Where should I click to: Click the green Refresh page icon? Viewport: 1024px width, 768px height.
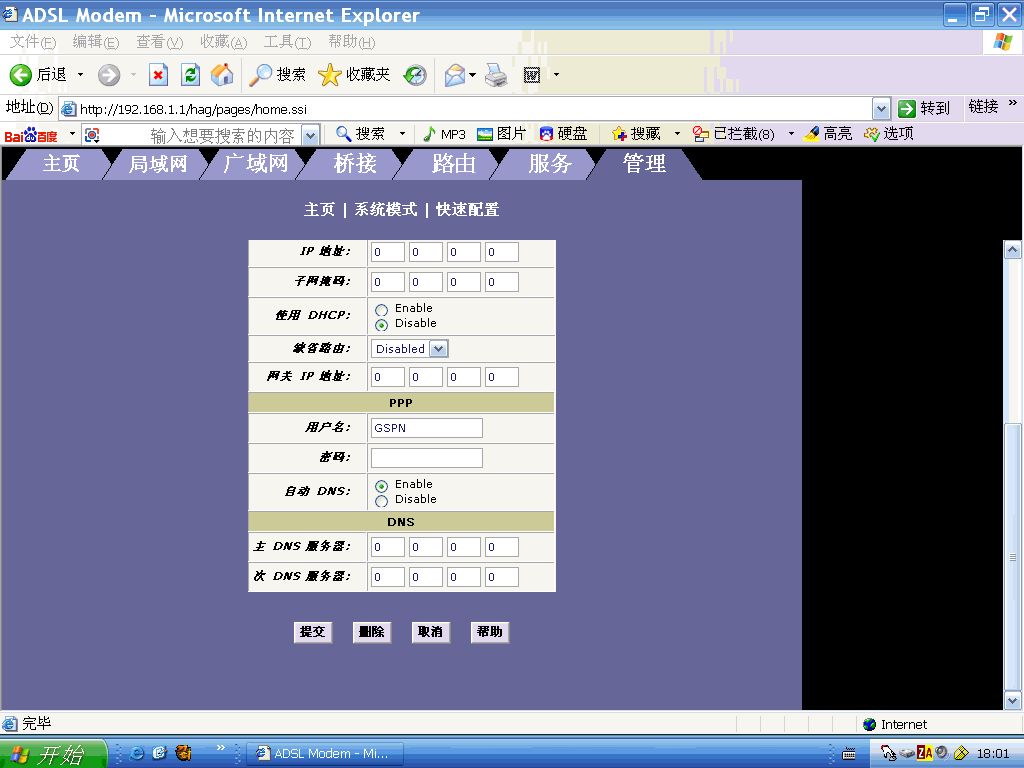(190, 75)
